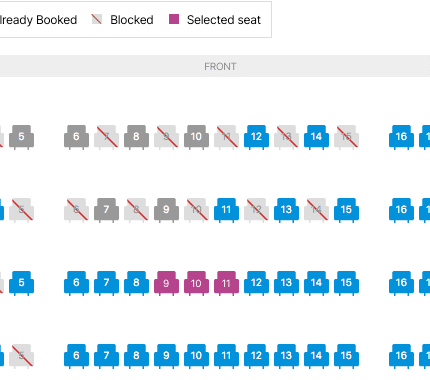Select seat 6 in third row
This screenshot has width=430, height=380.
pyautogui.click(x=76, y=283)
